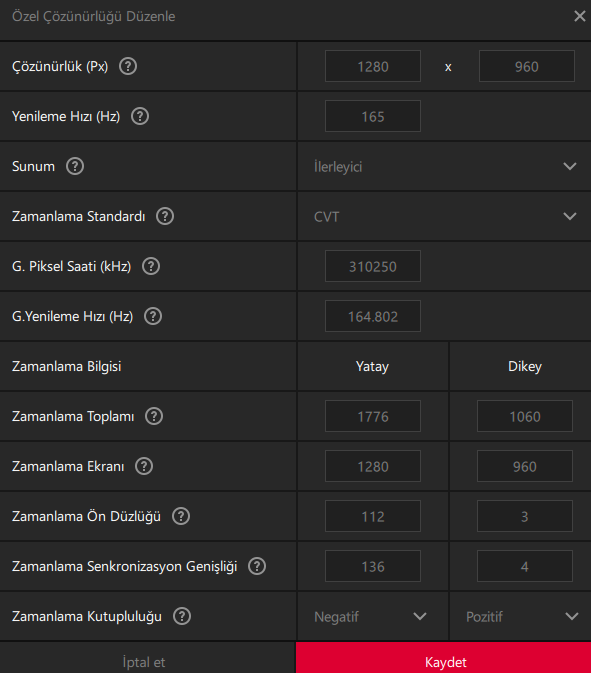Image resolution: width=591 pixels, height=673 pixels.
Task: Click Zamanlama Kutupluluğu help icon
Action: (x=182, y=616)
